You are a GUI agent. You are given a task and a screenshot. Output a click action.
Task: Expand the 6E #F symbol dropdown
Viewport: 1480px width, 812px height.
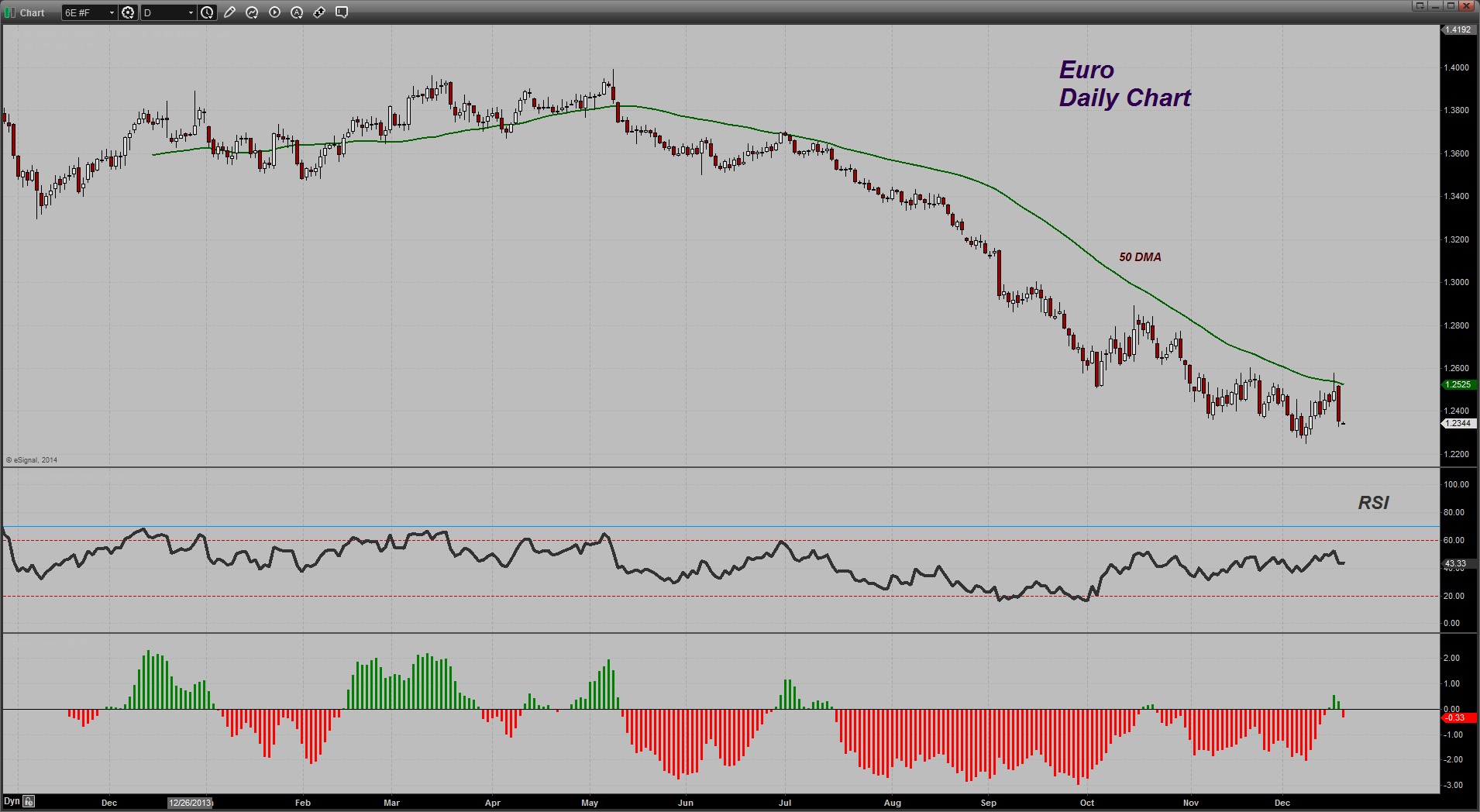(x=89, y=12)
